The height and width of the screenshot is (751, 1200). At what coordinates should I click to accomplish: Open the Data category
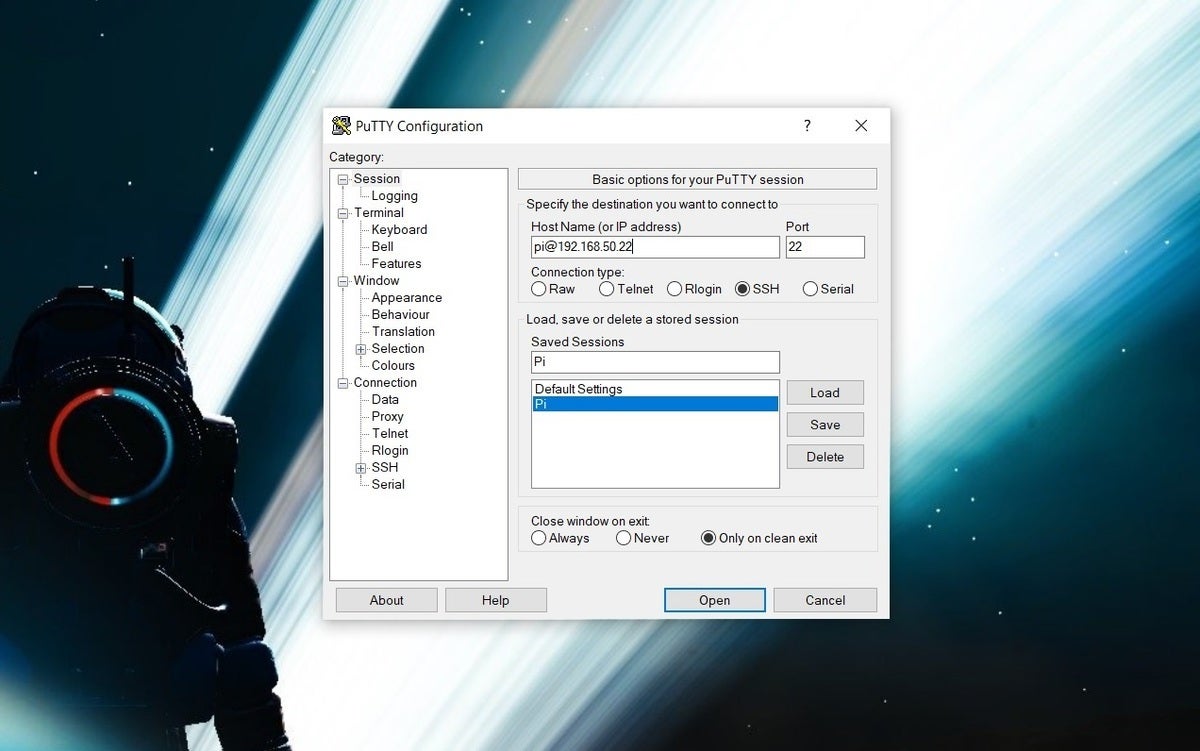385,400
